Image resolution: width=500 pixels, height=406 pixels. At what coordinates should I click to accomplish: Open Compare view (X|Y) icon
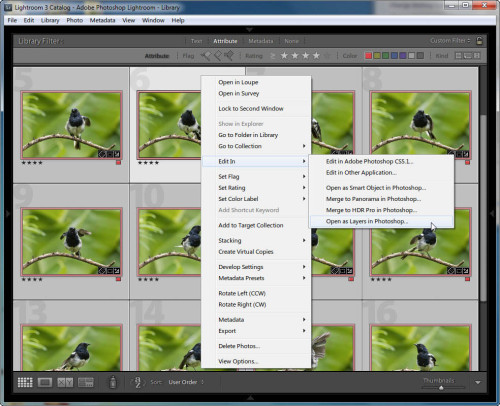(65, 382)
